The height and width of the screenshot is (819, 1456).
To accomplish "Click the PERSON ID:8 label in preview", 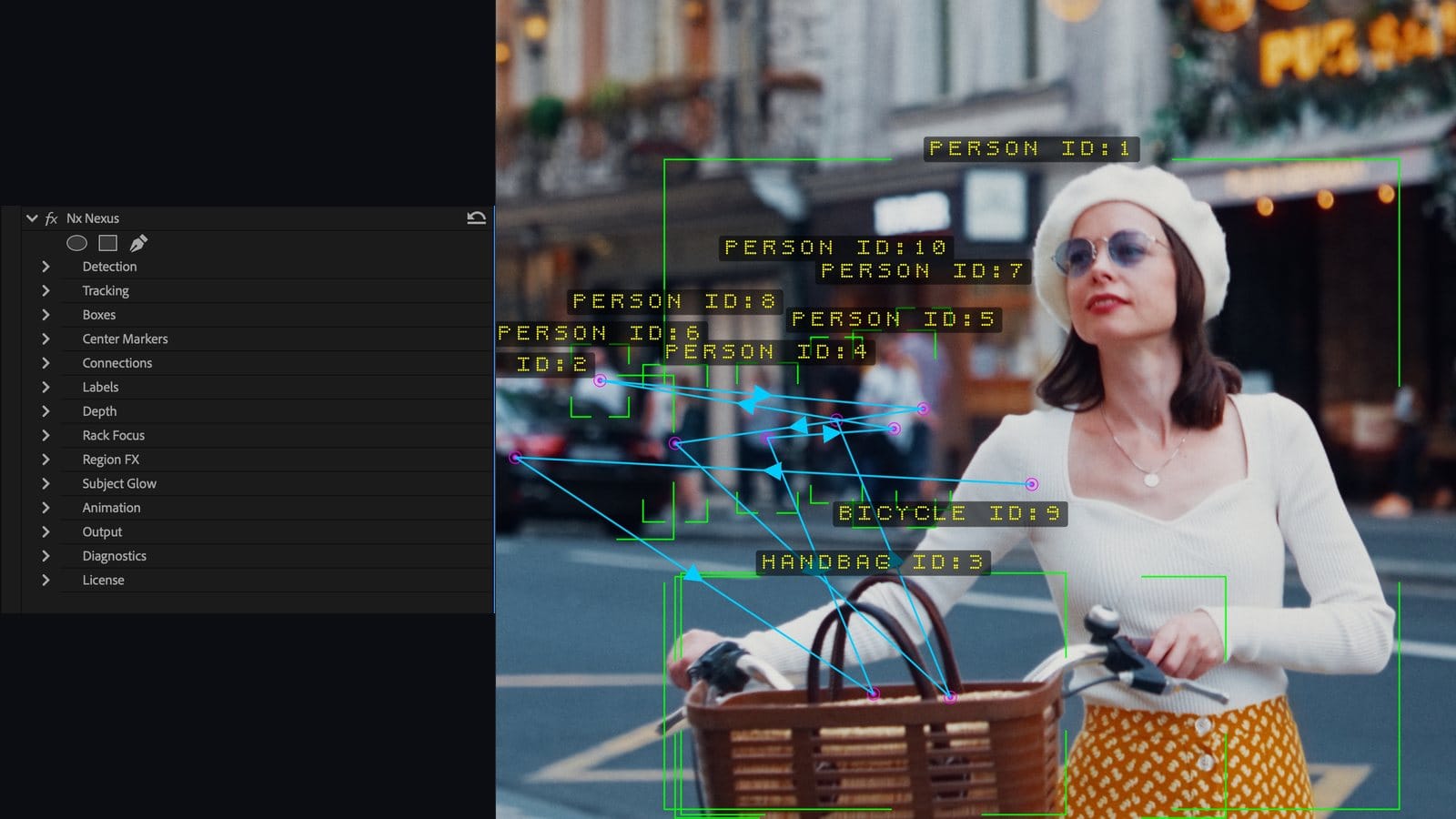I will 674,301.
